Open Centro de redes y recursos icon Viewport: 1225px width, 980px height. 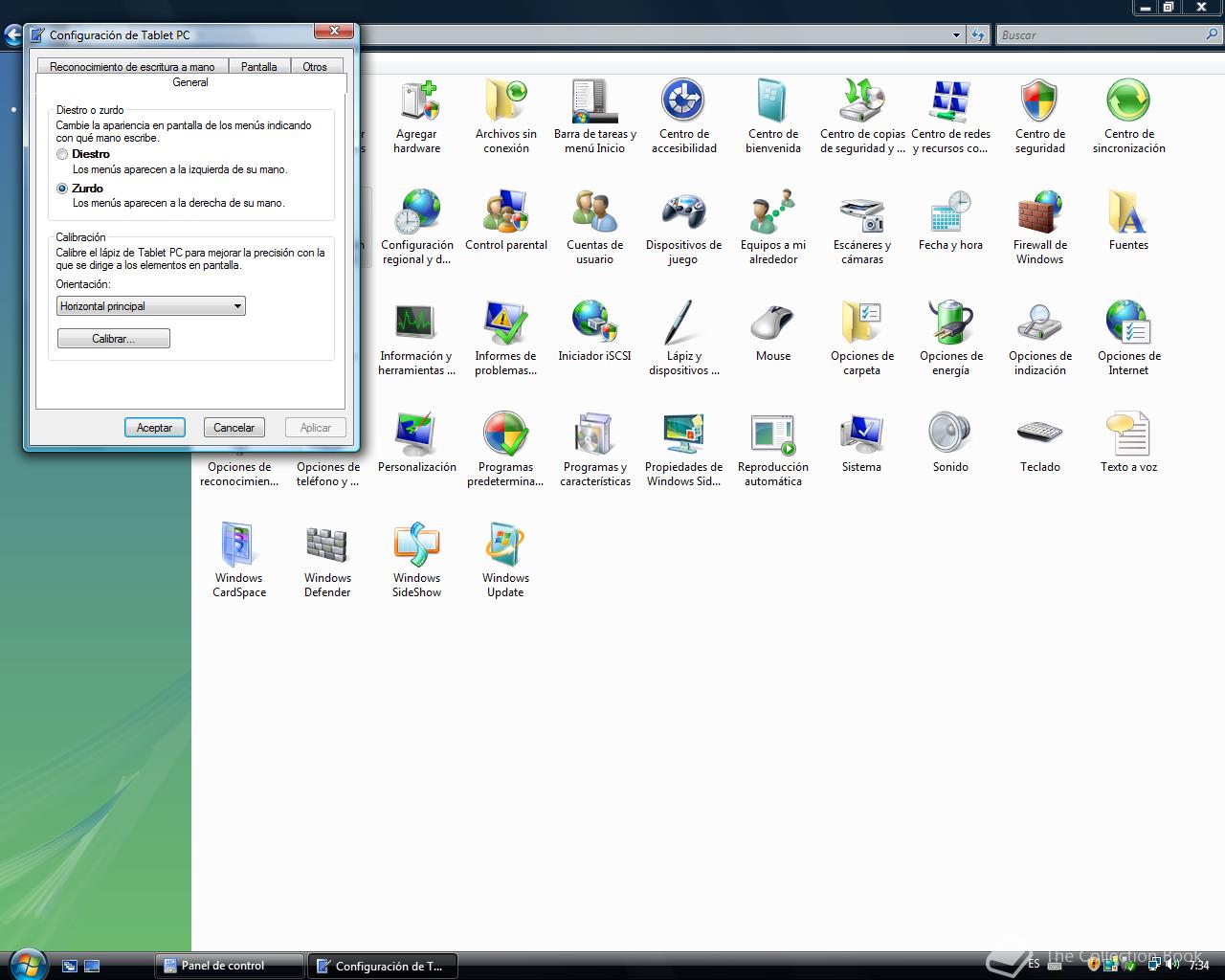point(950,101)
